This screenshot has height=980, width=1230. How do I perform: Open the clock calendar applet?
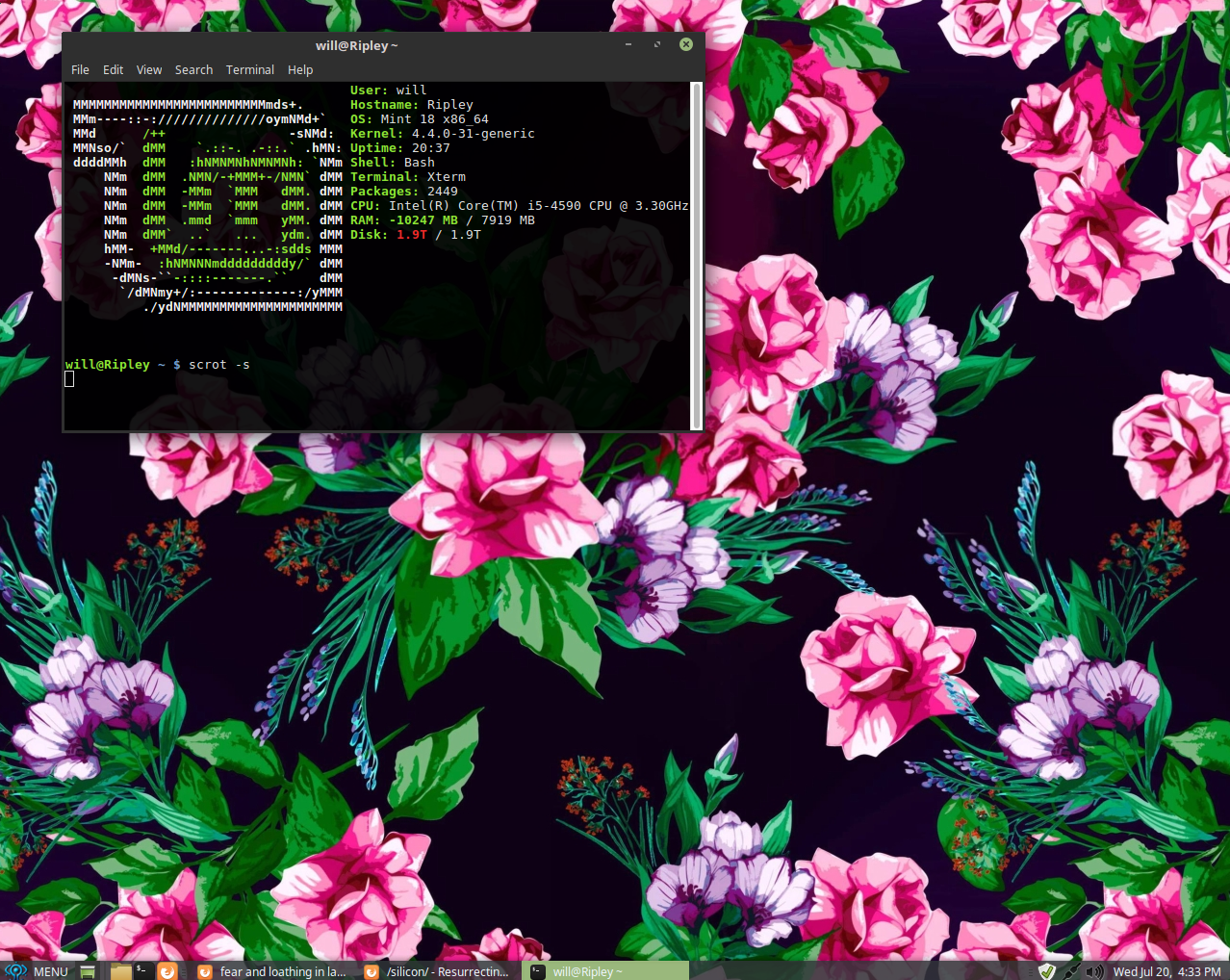click(1166, 971)
